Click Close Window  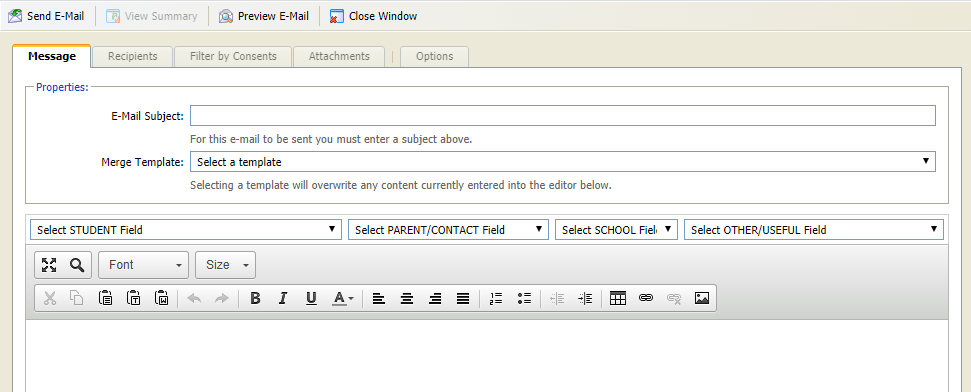coord(373,16)
